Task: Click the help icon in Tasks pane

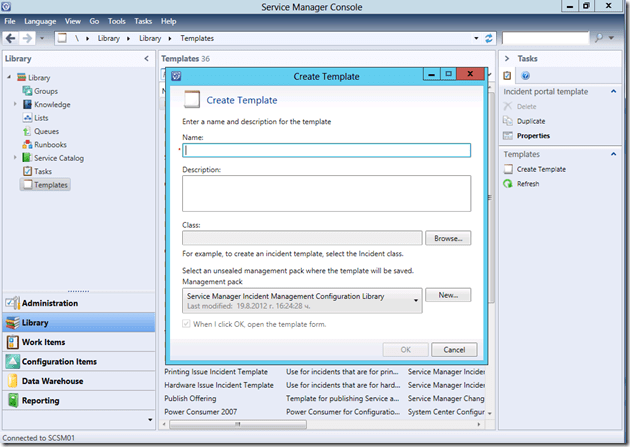Action: [525, 75]
